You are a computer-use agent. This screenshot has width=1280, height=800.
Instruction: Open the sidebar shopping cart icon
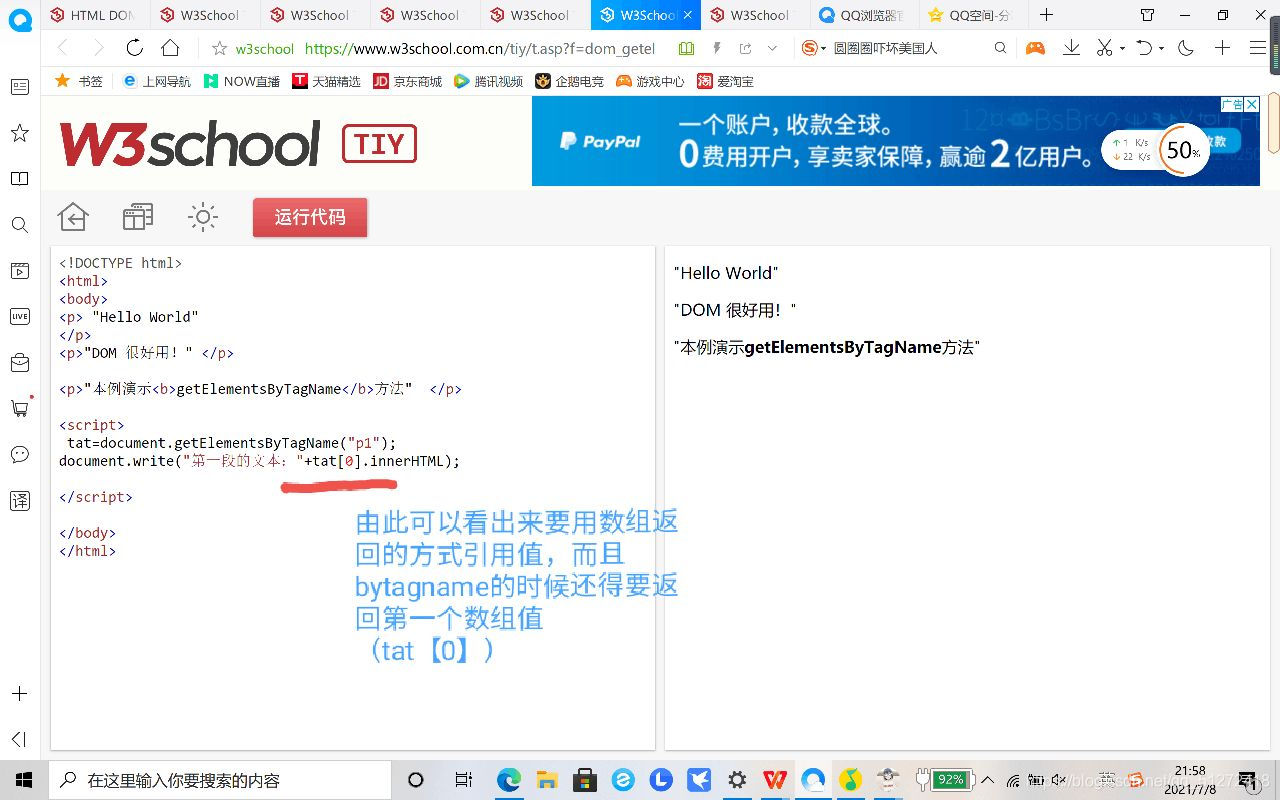click(19, 408)
